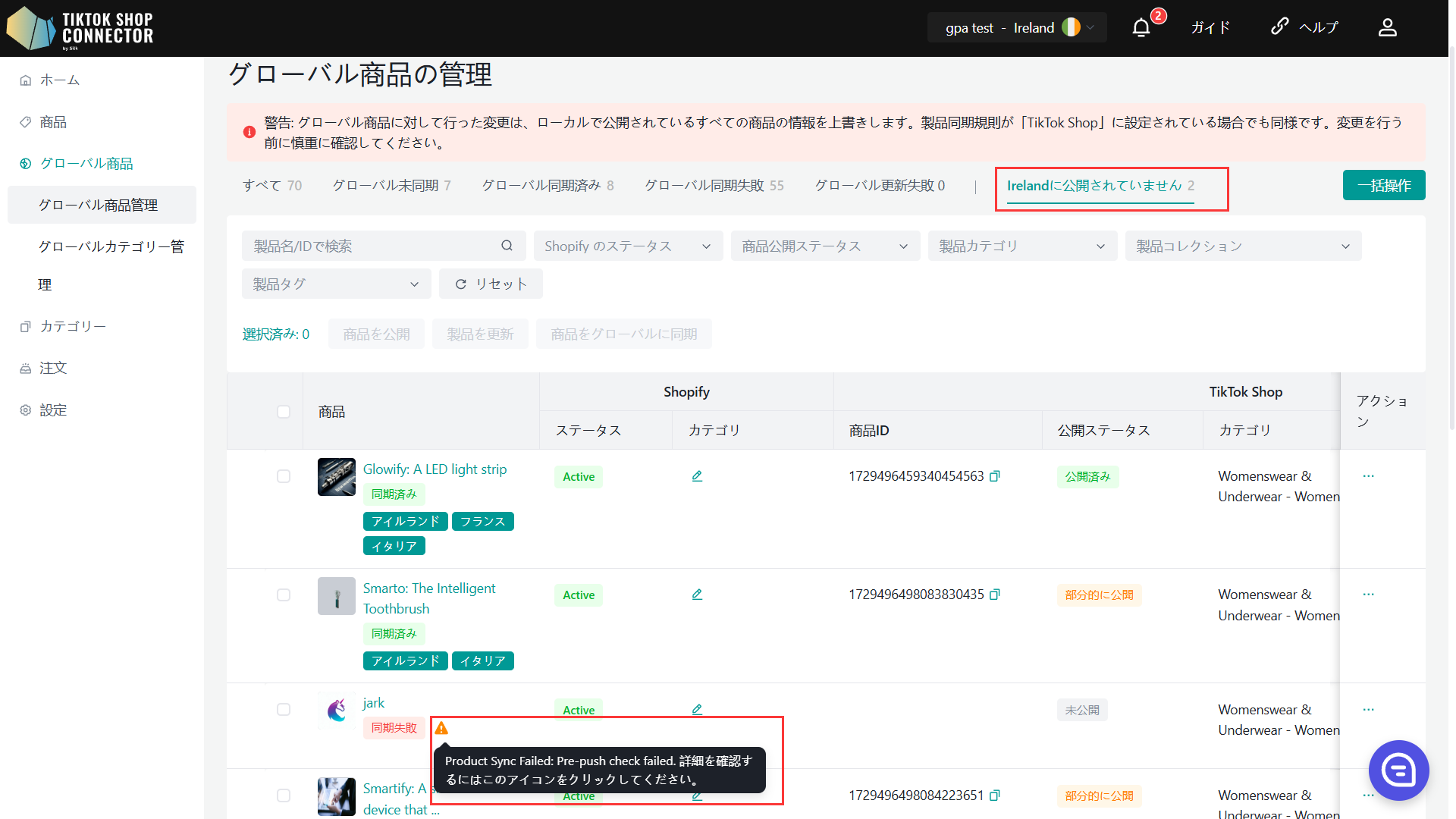
Task: Switch to グローバル同期済み tab
Action: (x=548, y=186)
